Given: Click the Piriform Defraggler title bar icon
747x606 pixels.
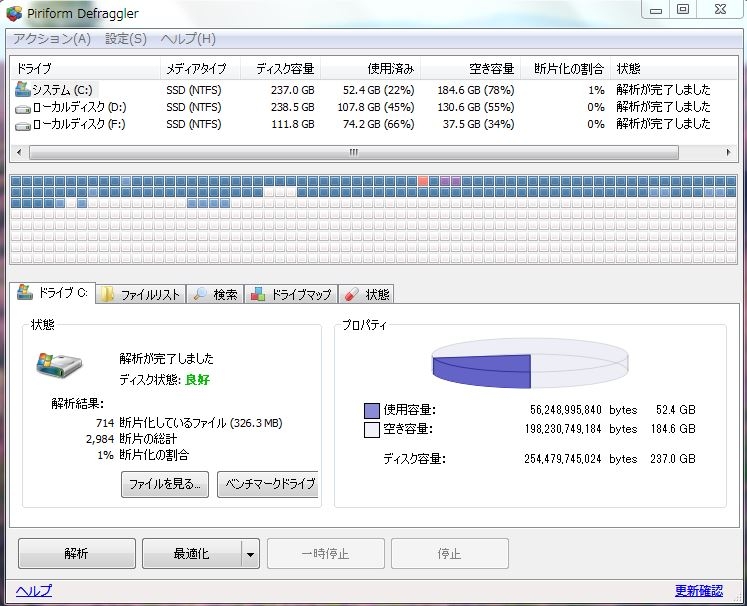Looking at the screenshot, I should 14,13.
